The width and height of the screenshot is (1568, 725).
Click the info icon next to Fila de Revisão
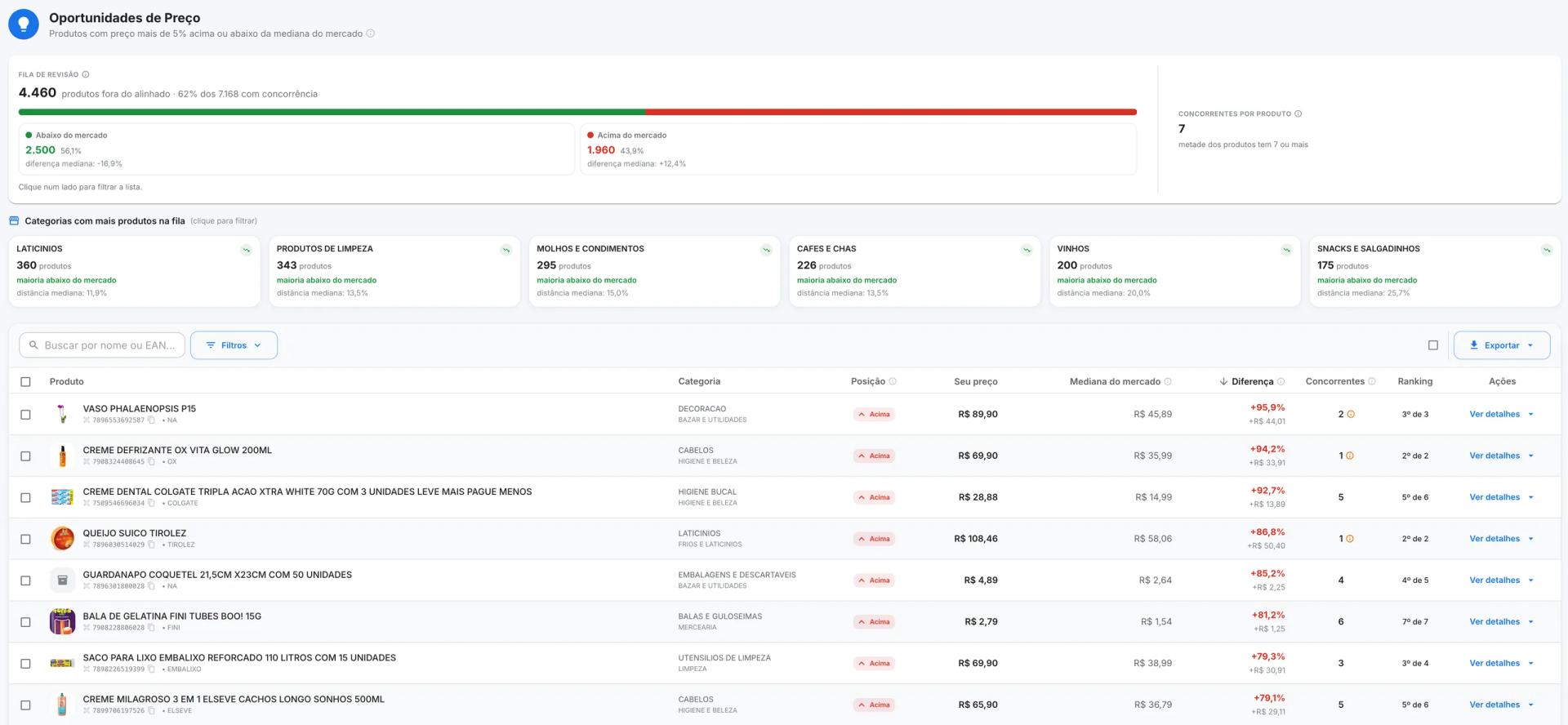tap(86, 74)
